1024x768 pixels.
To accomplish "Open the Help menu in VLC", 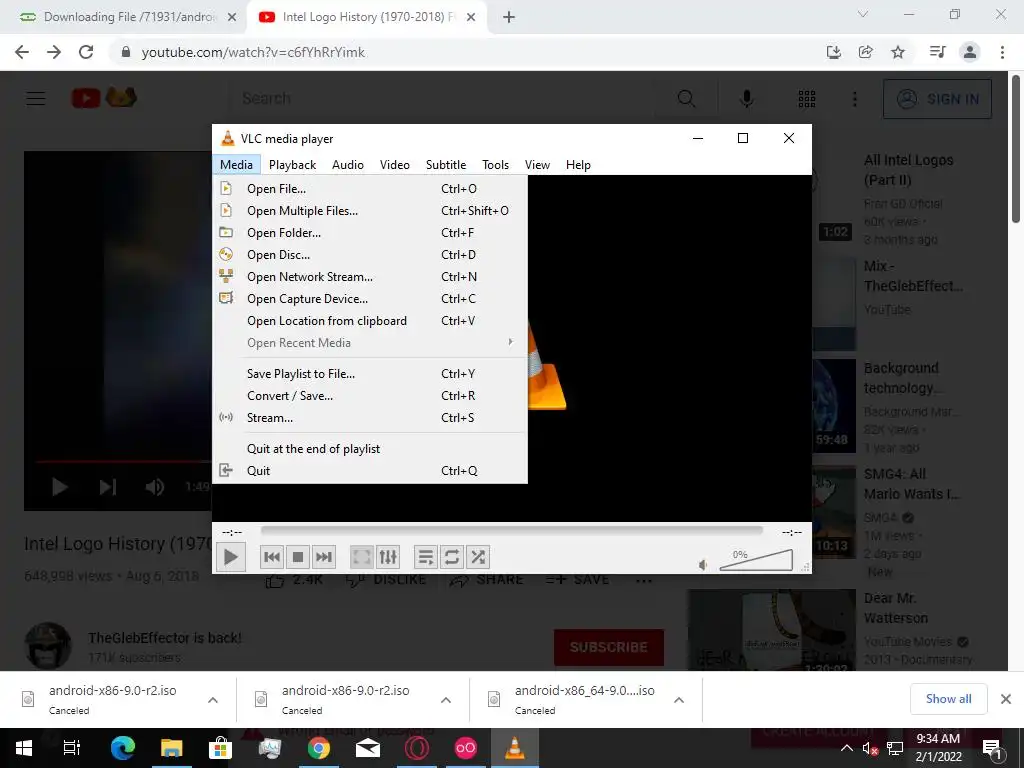I will tap(578, 165).
